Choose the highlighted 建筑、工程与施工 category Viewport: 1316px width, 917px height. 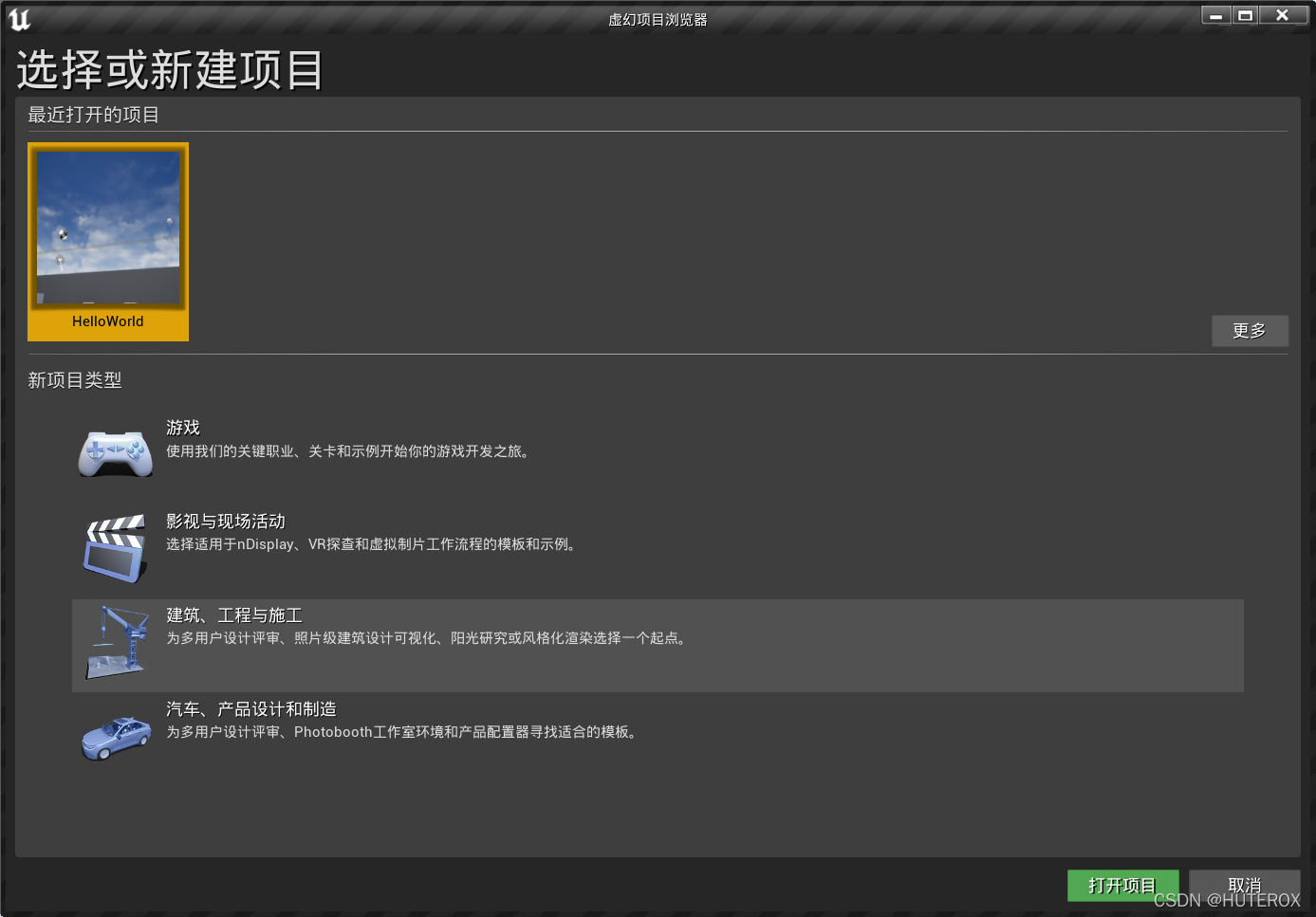tap(233, 614)
